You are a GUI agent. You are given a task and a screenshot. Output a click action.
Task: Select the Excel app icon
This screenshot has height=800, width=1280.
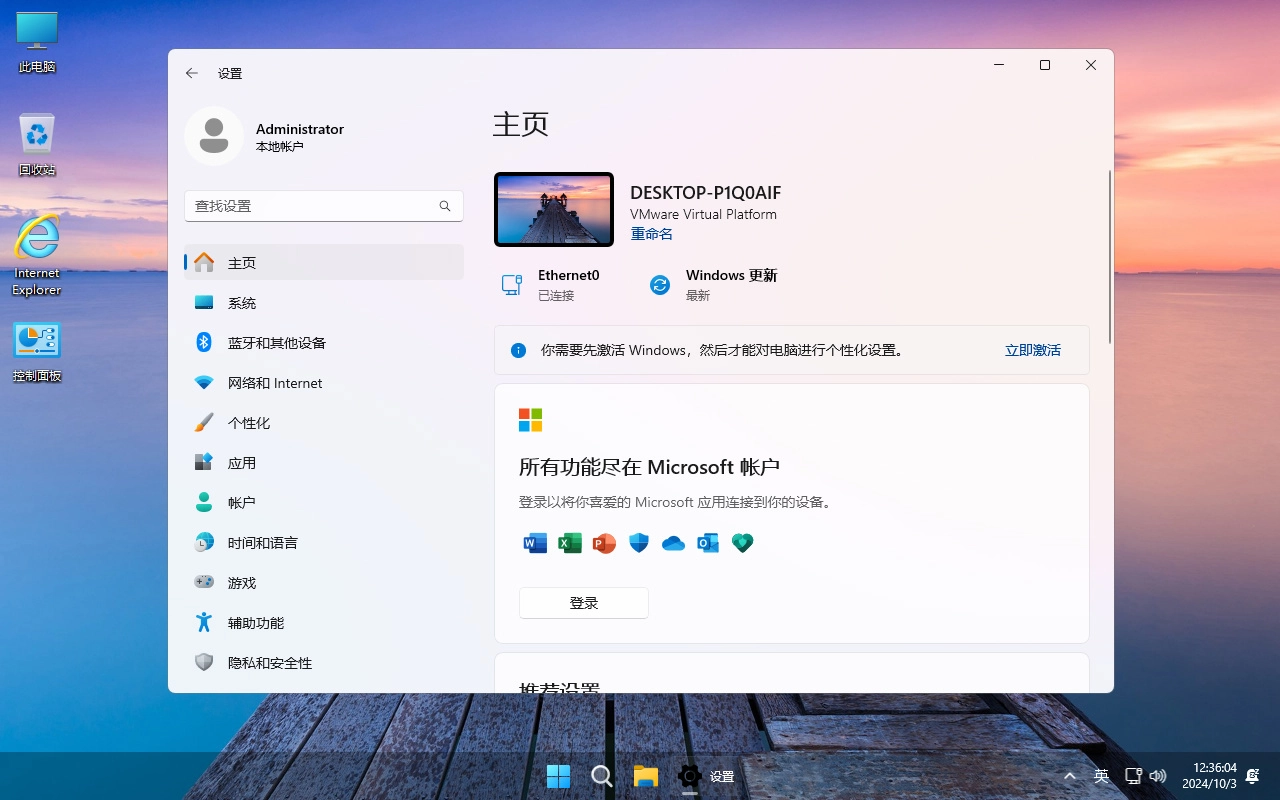[569, 542]
